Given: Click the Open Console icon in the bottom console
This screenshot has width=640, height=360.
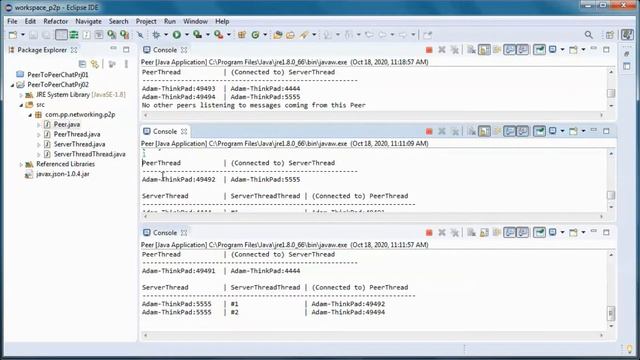Looking at the screenshot, I should click(573, 232).
